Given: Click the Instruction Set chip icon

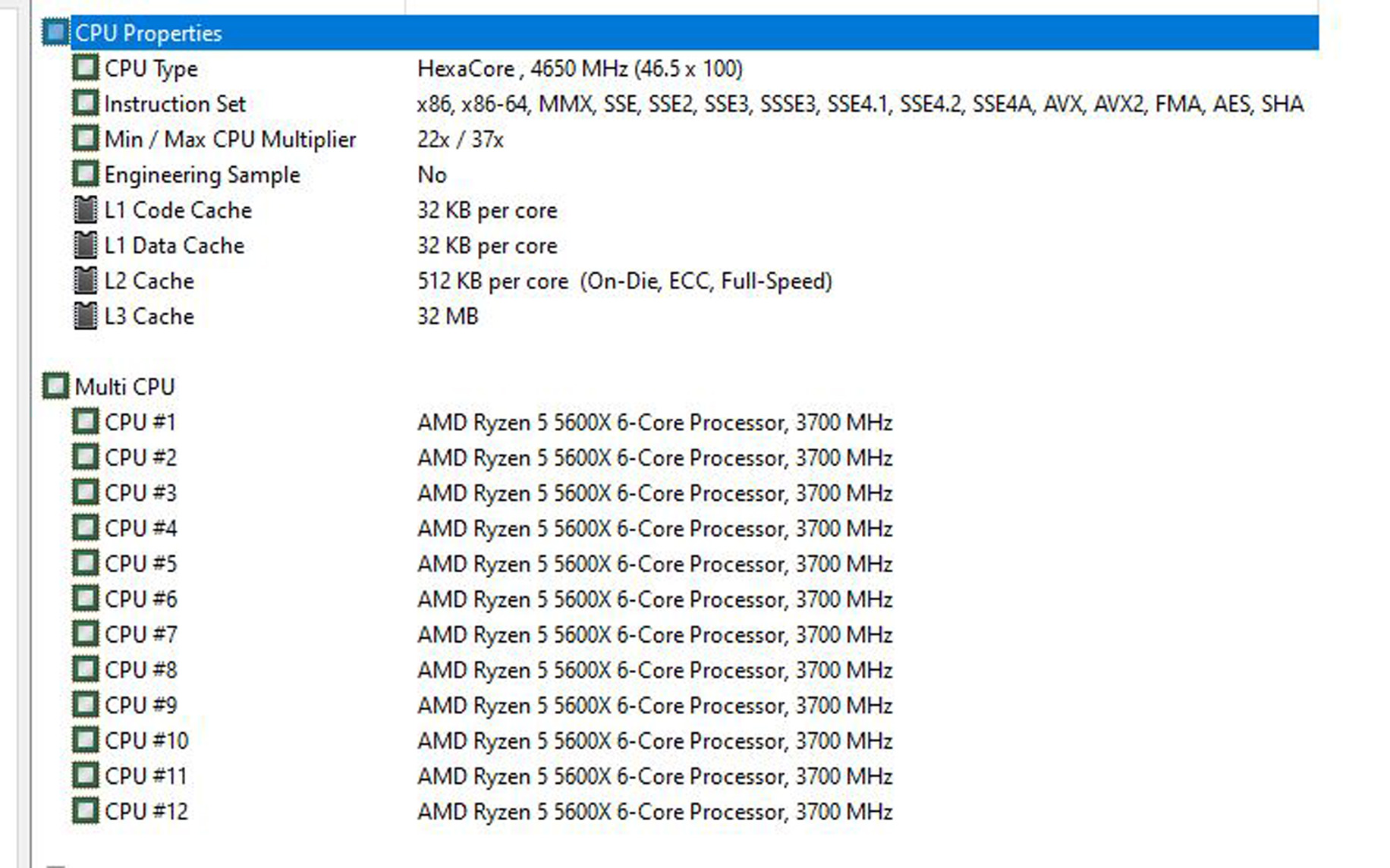Looking at the screenshot, I should (85, 103).
